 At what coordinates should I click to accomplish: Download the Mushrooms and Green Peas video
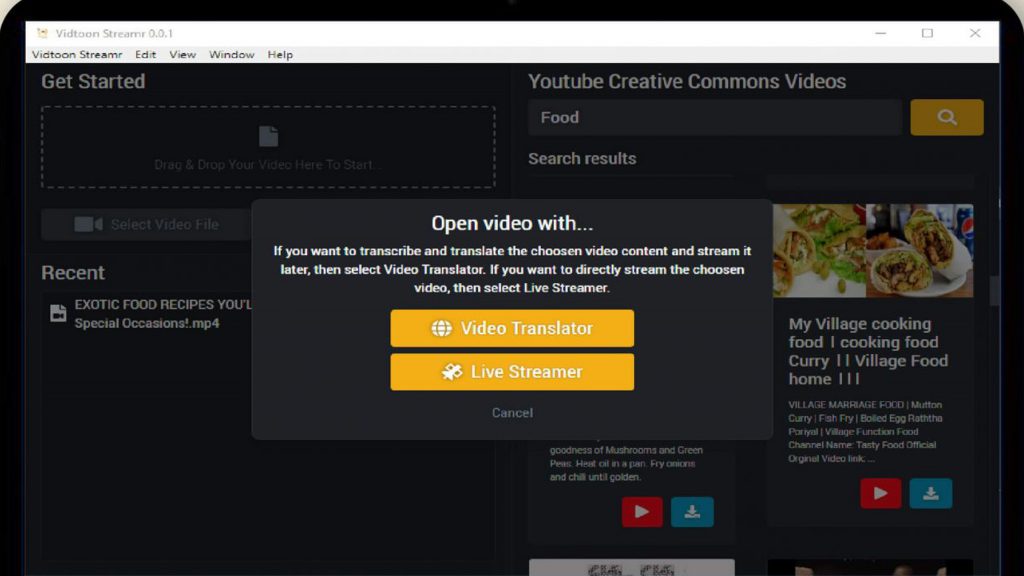692,511
